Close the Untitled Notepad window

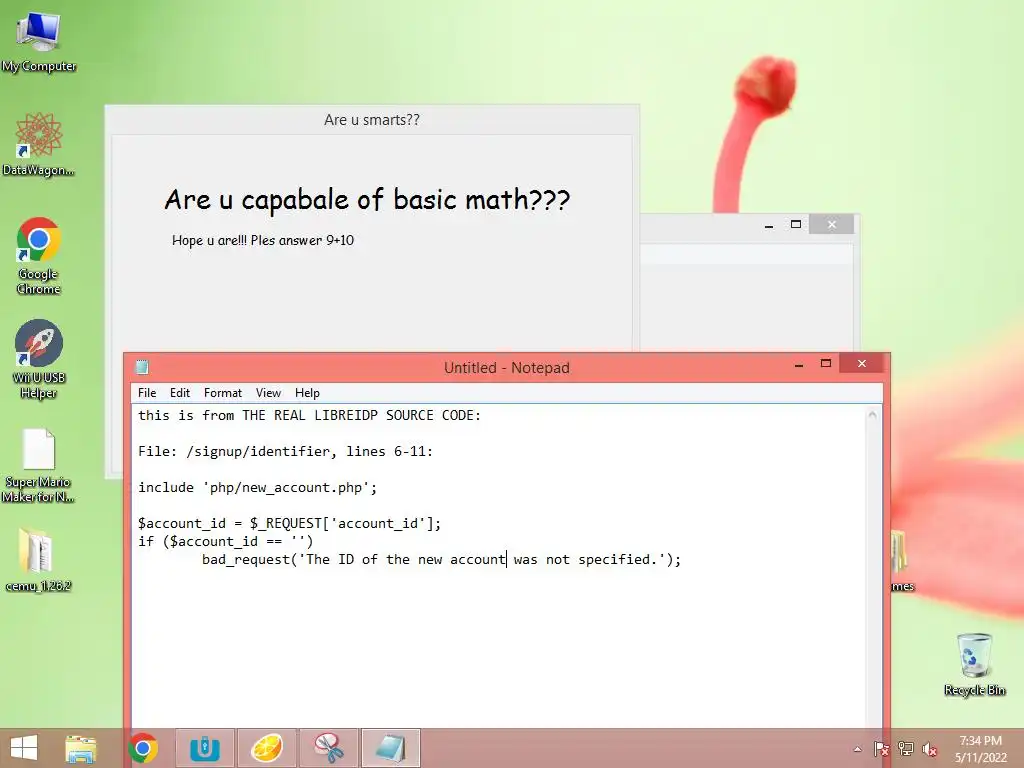[861, 364]
